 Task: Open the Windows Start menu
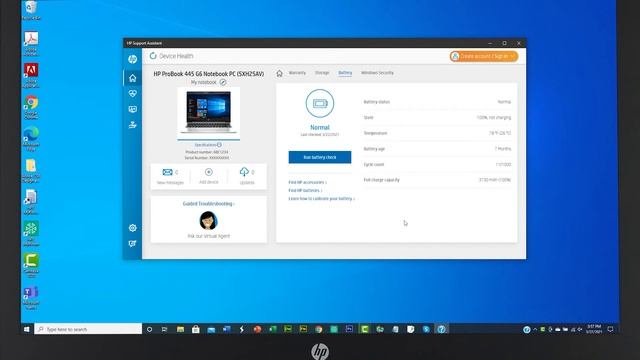point(27,329)
